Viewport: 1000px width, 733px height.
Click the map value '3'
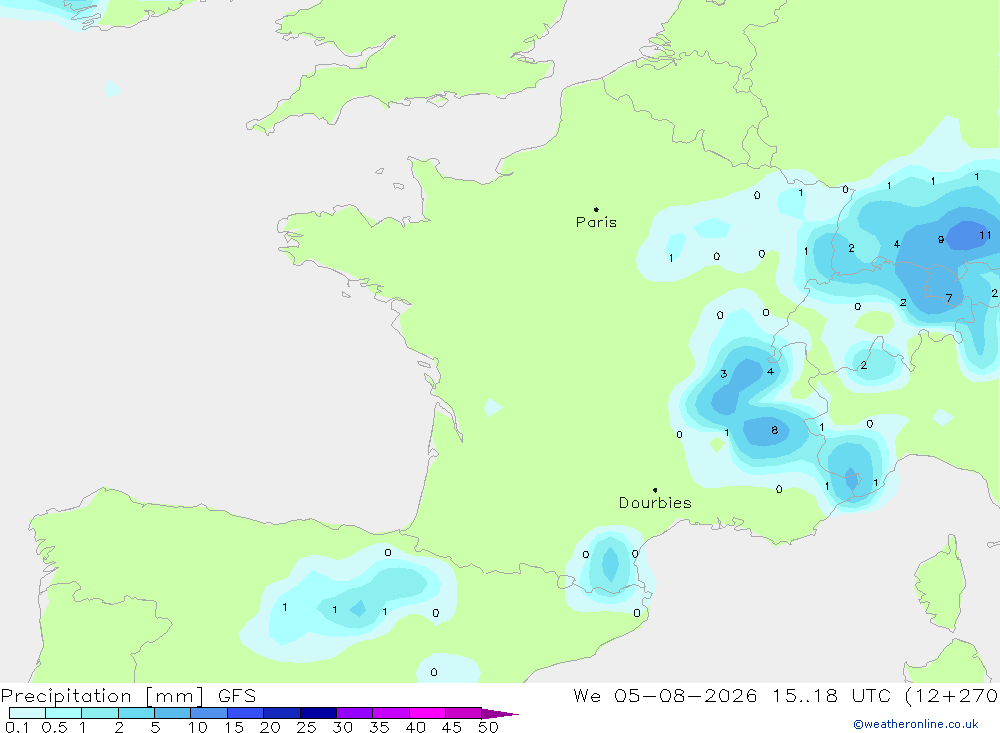[x=723, y=374]
